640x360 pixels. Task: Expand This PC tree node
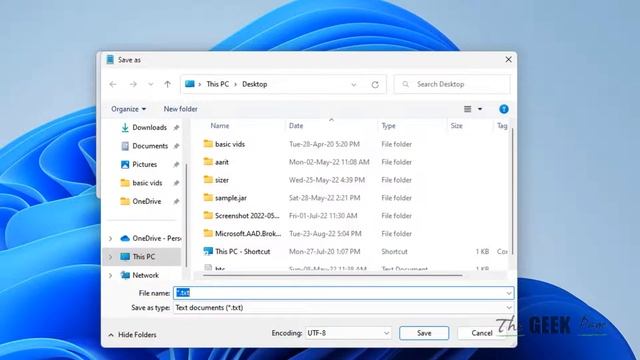(x=110, y=257)
